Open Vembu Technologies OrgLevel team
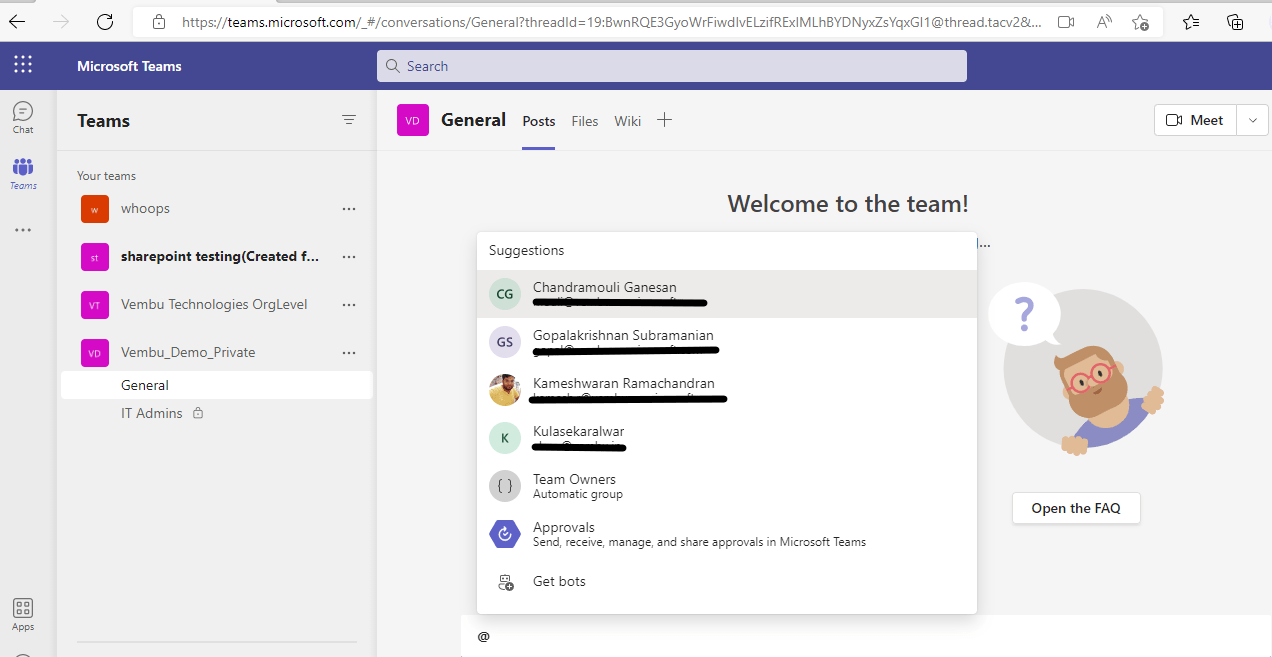The width and height of the screenshot is (1272, 657). point(214,305)
